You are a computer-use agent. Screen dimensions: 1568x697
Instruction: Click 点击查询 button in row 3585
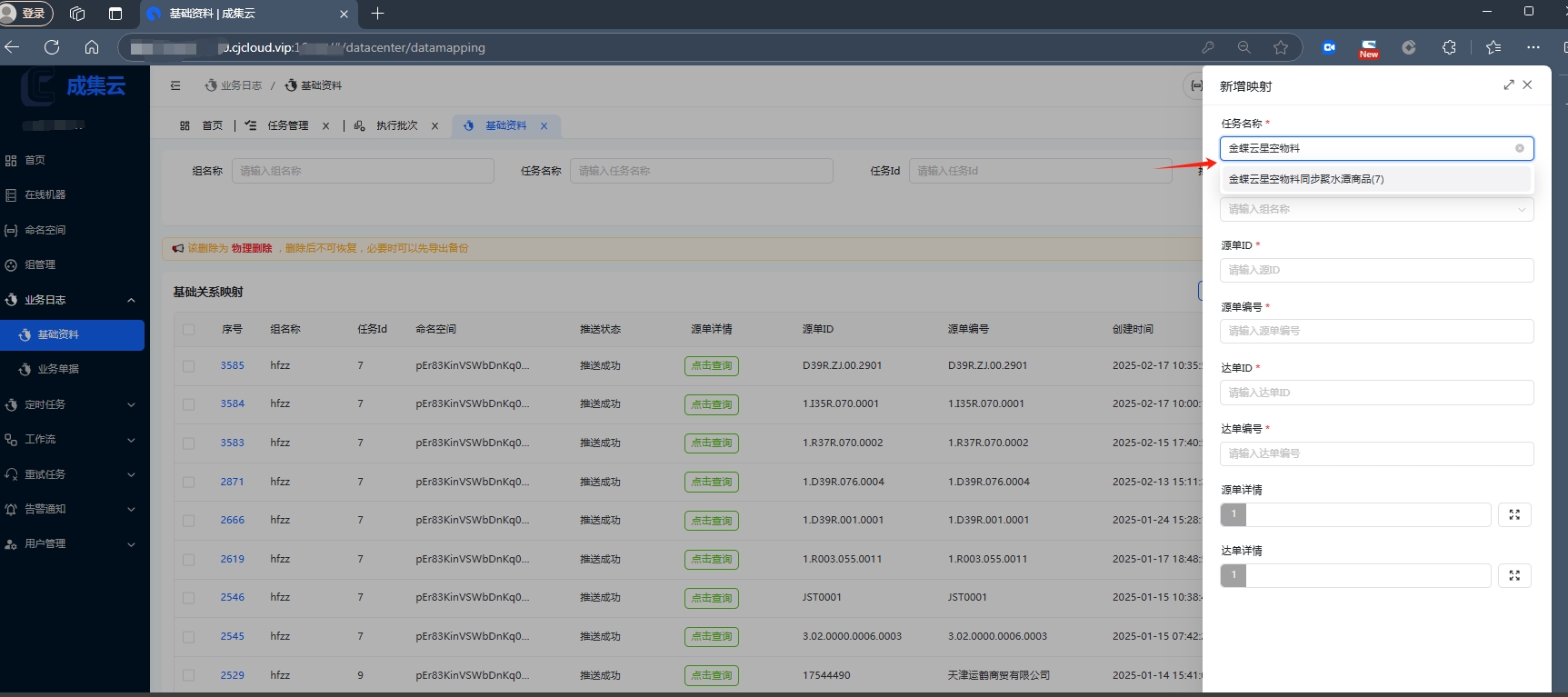[711, 365]
